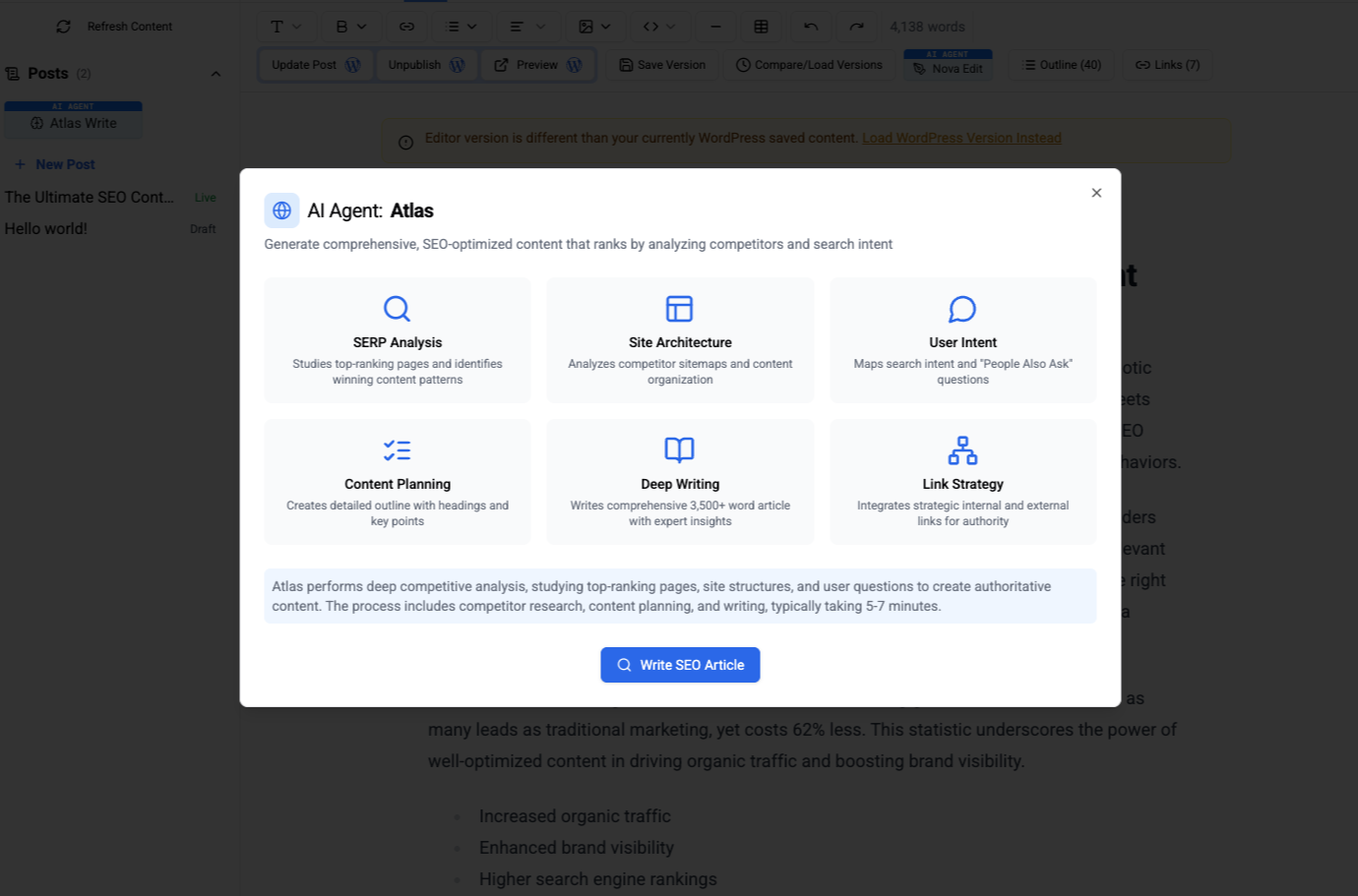Click the User Intent card title

coord(962,342)
